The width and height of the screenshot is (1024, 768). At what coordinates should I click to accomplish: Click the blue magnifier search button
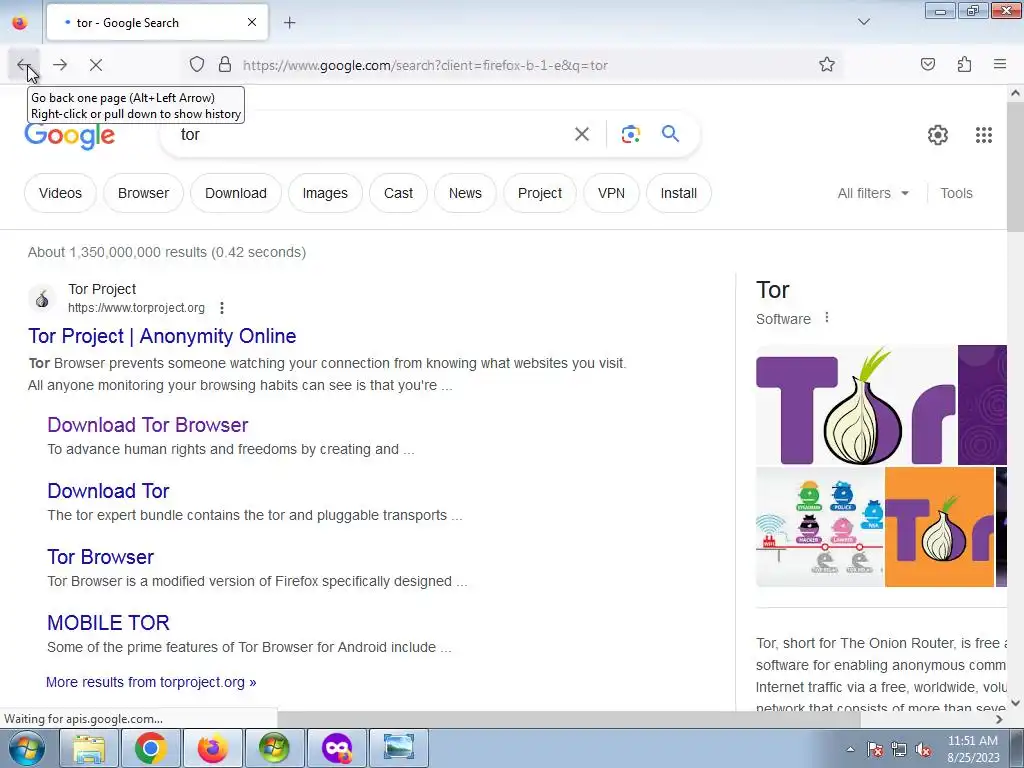point(670,134)
